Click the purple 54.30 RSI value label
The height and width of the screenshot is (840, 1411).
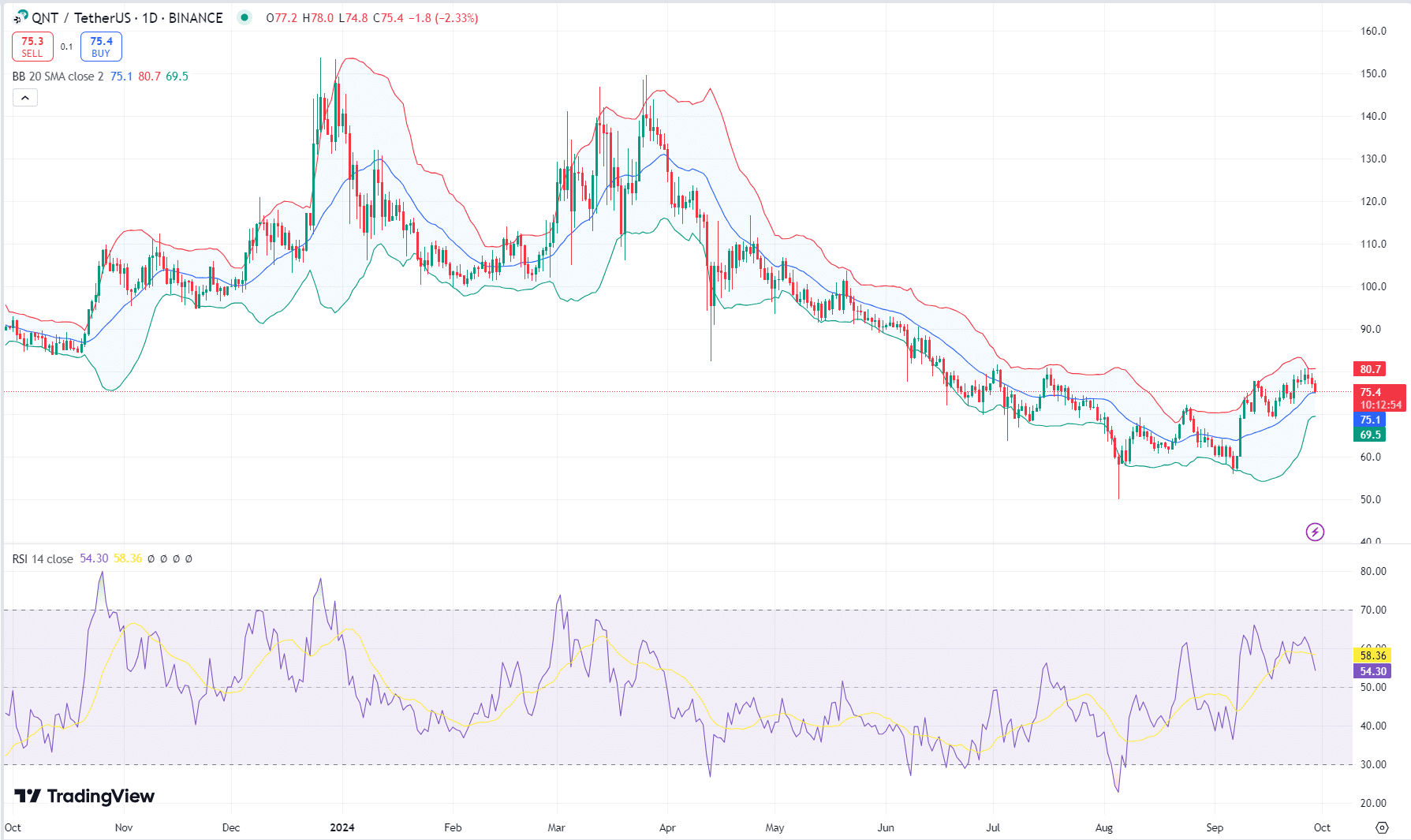tap(1372, 671)
